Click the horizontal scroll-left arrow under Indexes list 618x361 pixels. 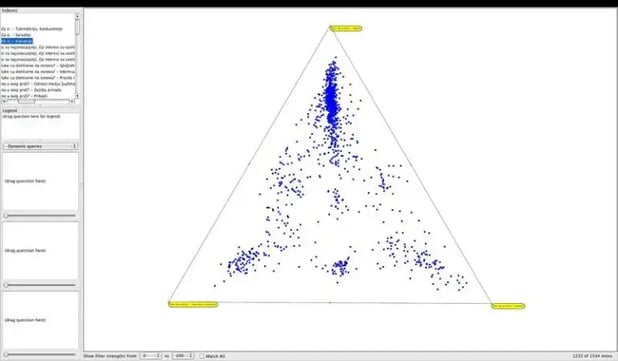4,101
